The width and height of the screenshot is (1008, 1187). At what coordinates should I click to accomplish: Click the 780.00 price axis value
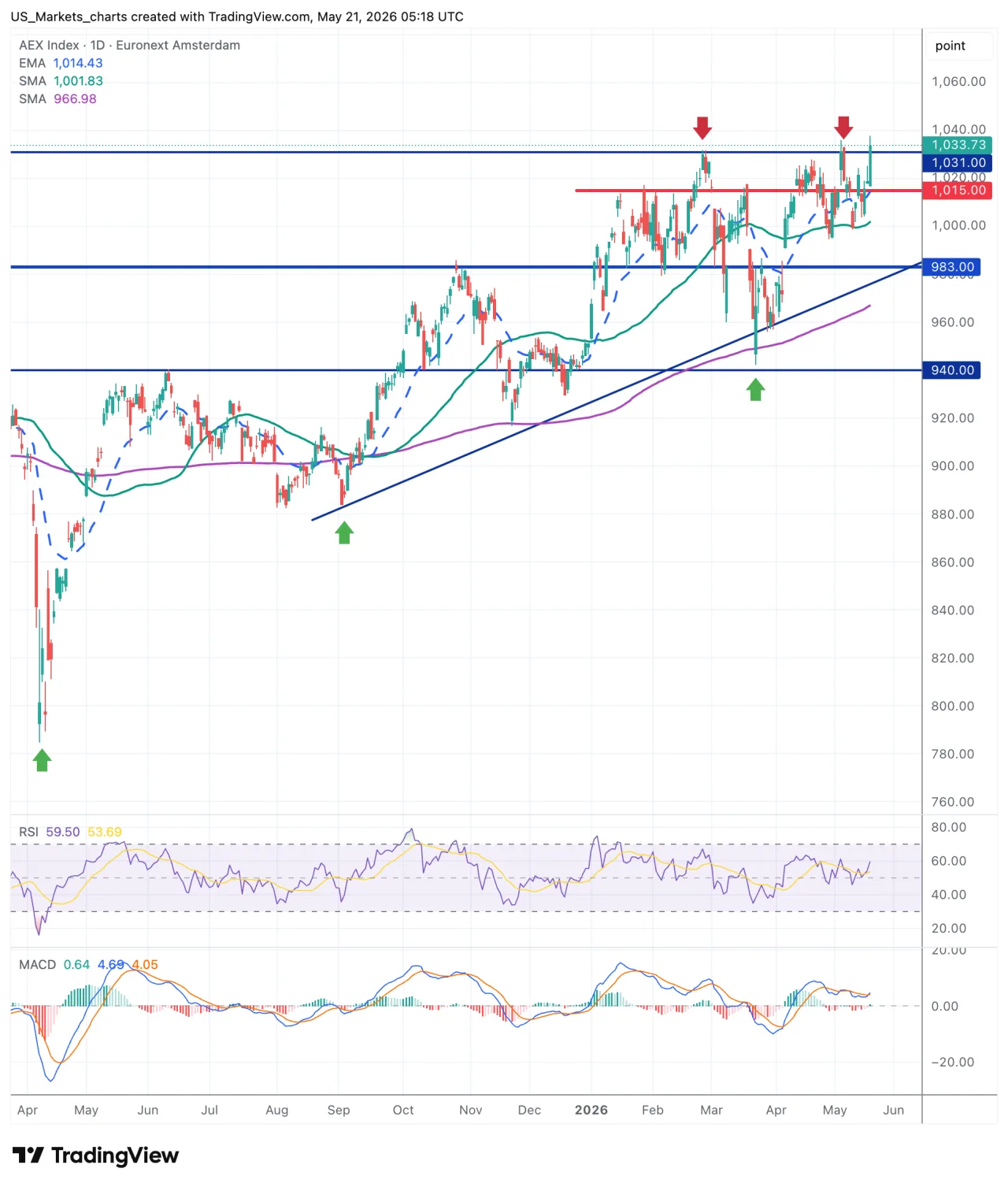953,755
